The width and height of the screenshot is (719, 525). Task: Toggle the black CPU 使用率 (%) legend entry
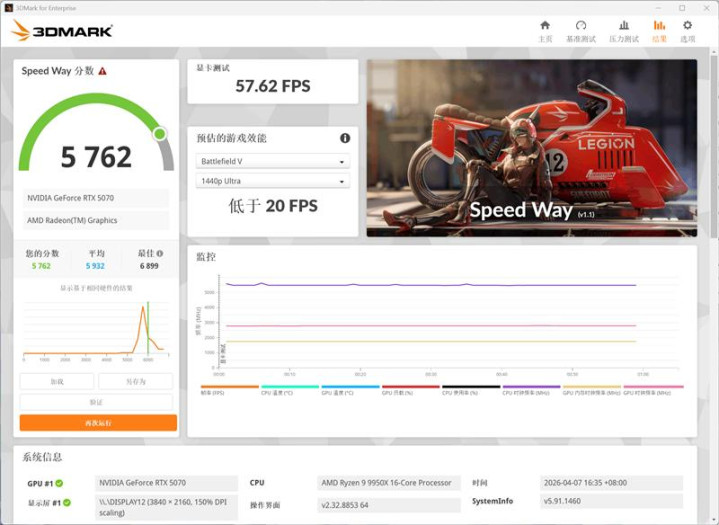pos(471,390)
